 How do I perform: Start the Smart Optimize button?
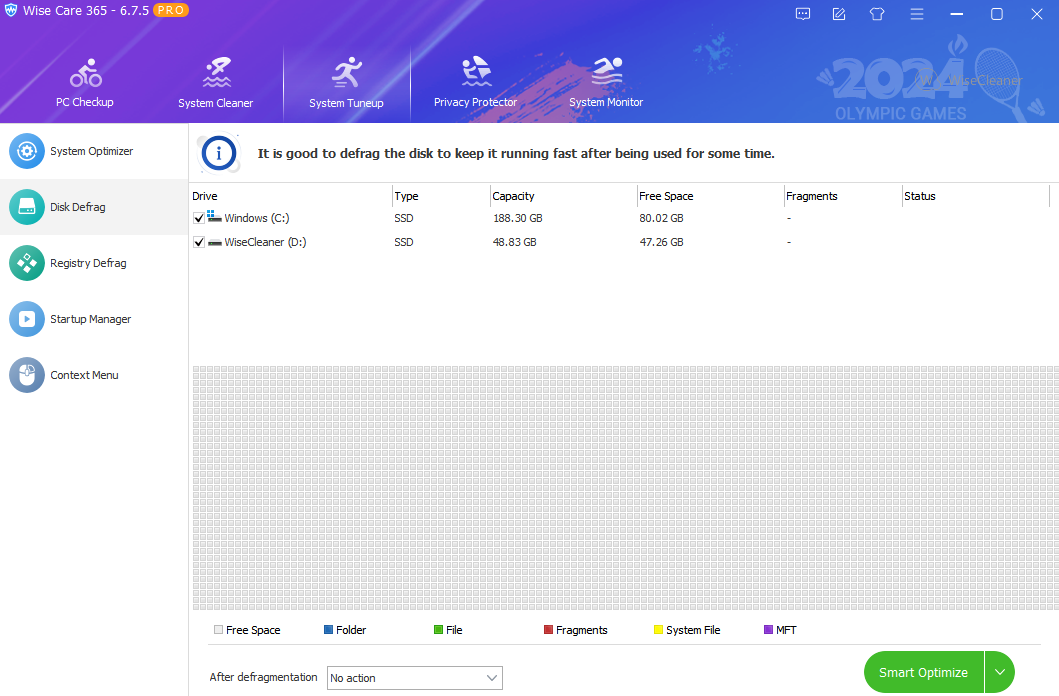coord(923,672)
